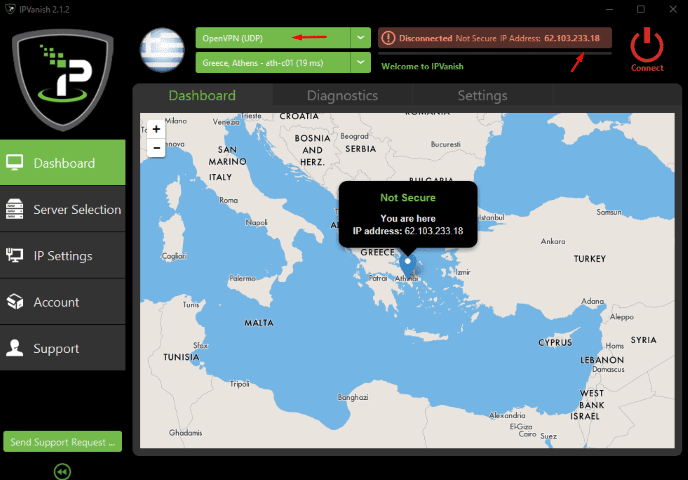Viewport: 688px width, 480px height.
Task: Click the GREECE label on the map
Action: pyautogui.click(x=378, y=252)
